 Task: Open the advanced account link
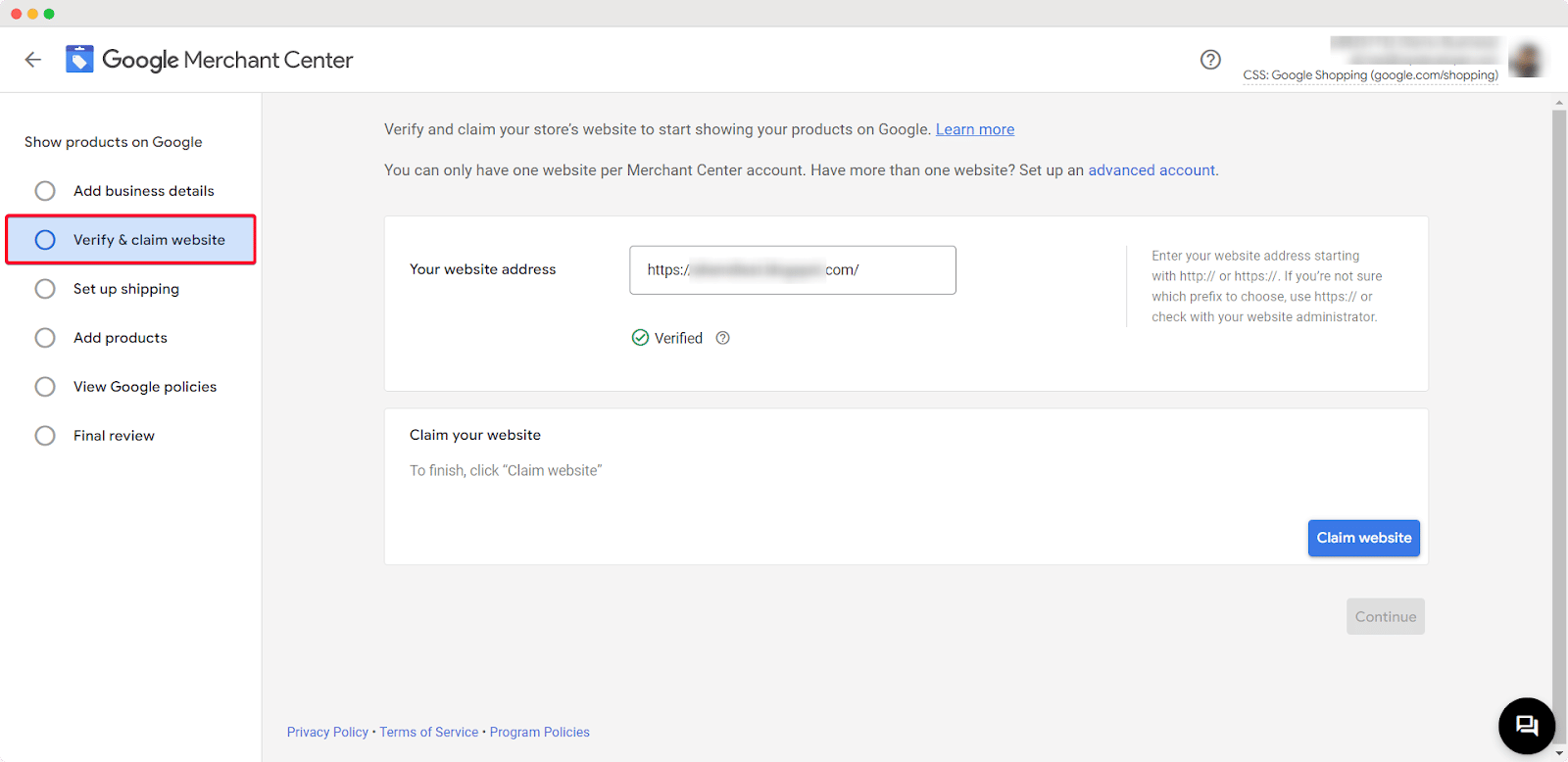click(1151, 170)
